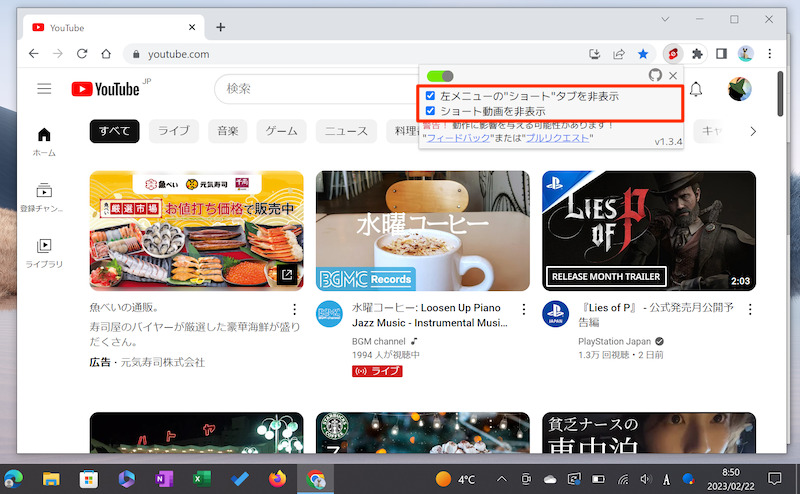The height and width of the screenshot is (494, 800).
Task: Open options menu for 水曜コーヒー video
Action: 521,310
